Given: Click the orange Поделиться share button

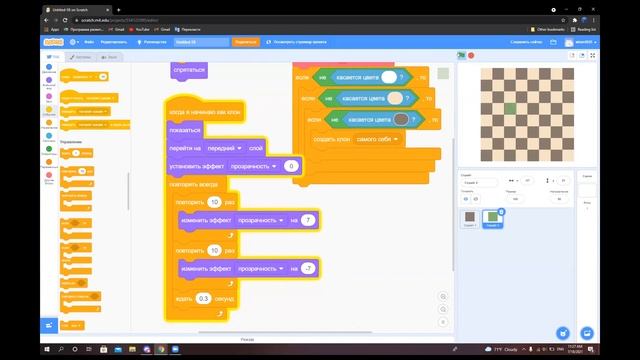Looking at the screenshot, I should [246, 42].
